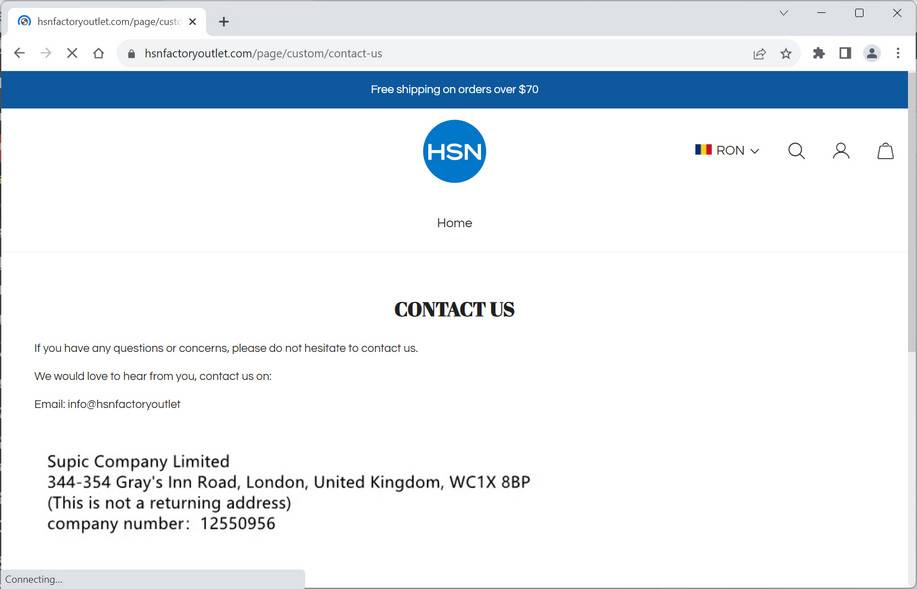Go back to the previous page

[19, 53]
